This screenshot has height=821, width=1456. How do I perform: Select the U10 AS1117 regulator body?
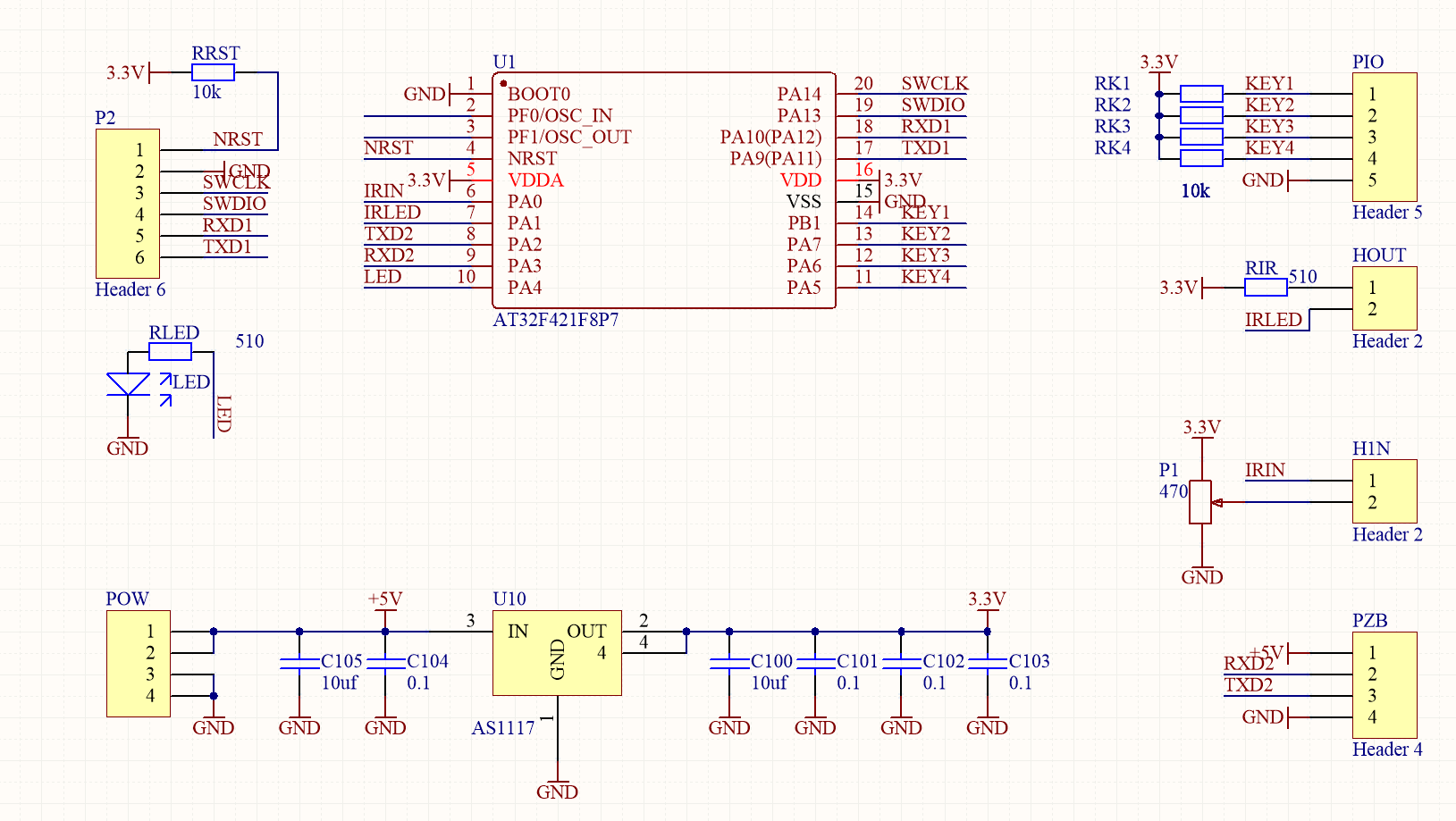pyautogui.click(x=557, y=653)
